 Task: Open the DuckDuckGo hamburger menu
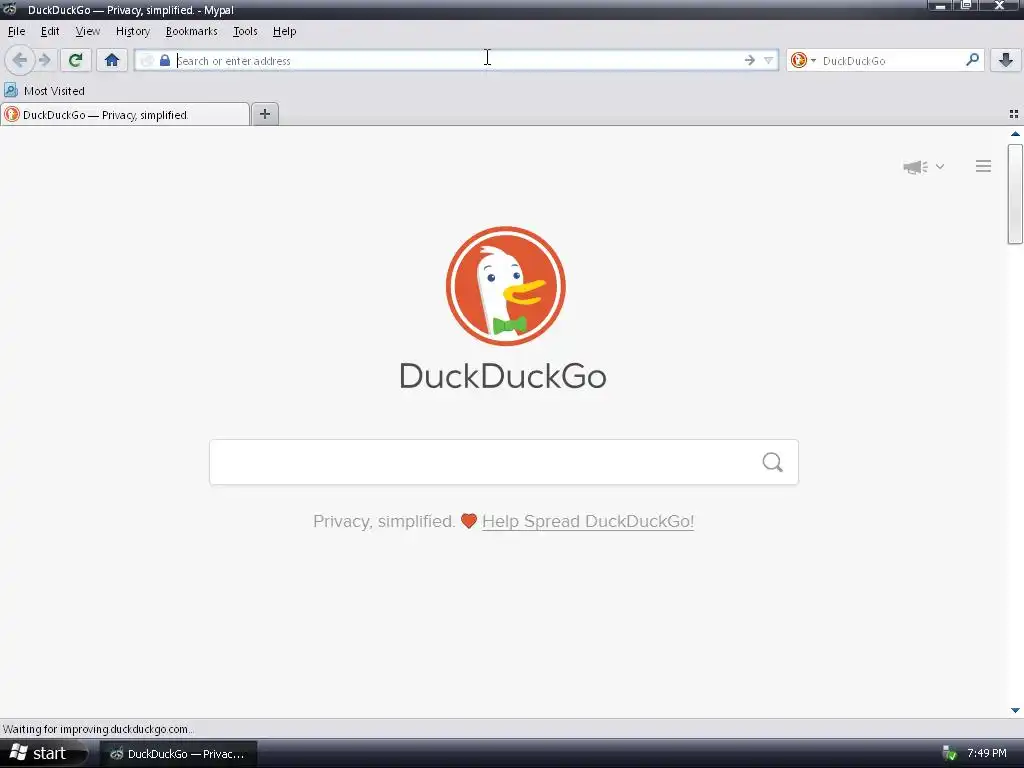coord(984,167)
